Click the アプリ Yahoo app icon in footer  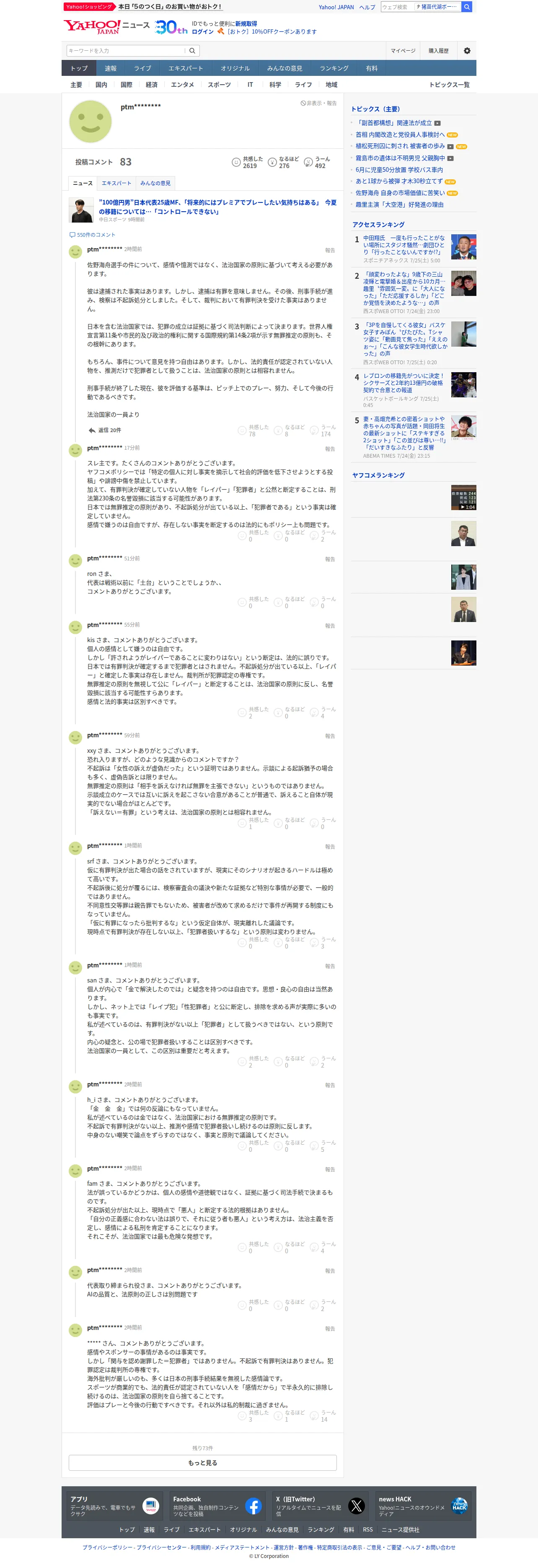pyautogui.click(x=151, y=1506)
